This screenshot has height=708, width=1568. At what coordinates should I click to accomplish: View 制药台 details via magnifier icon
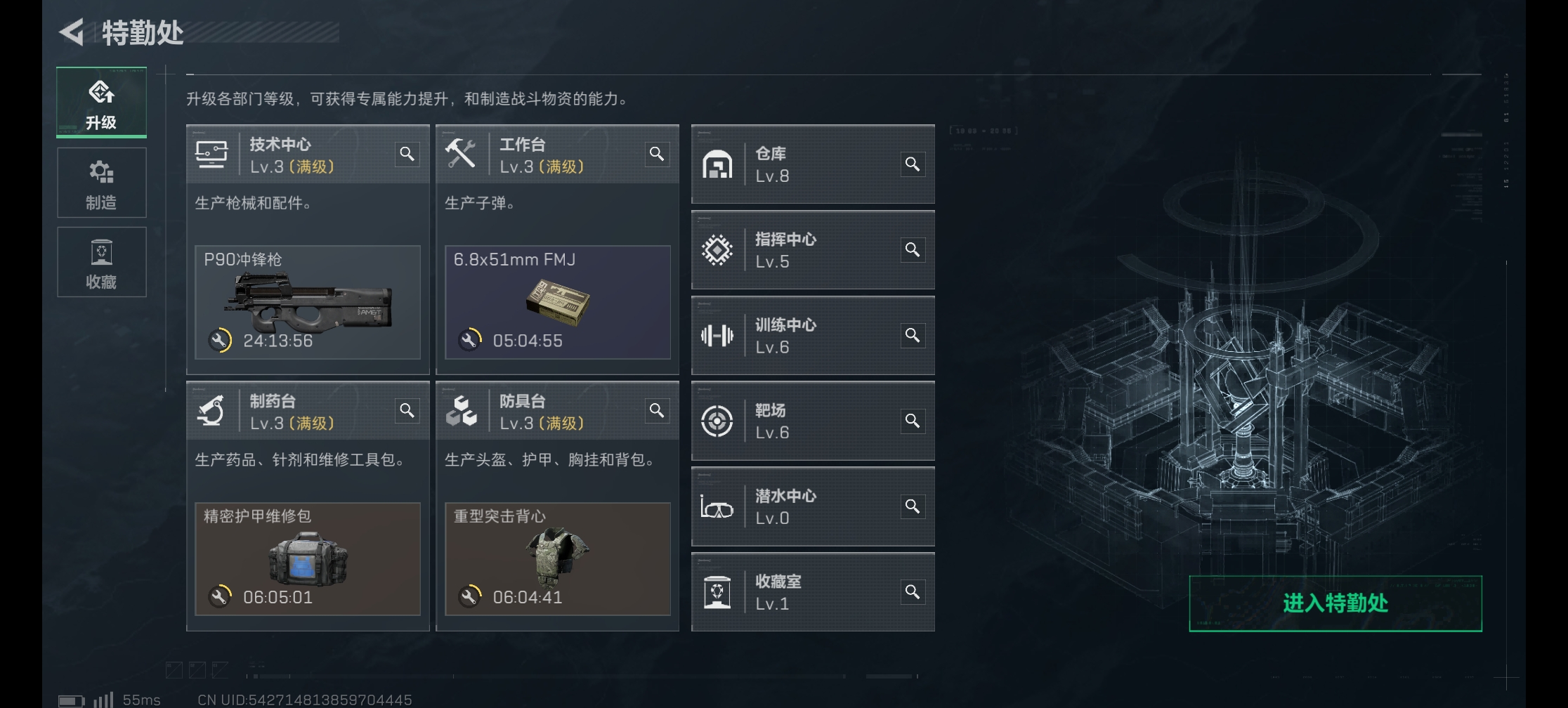(x=407, y=410)
